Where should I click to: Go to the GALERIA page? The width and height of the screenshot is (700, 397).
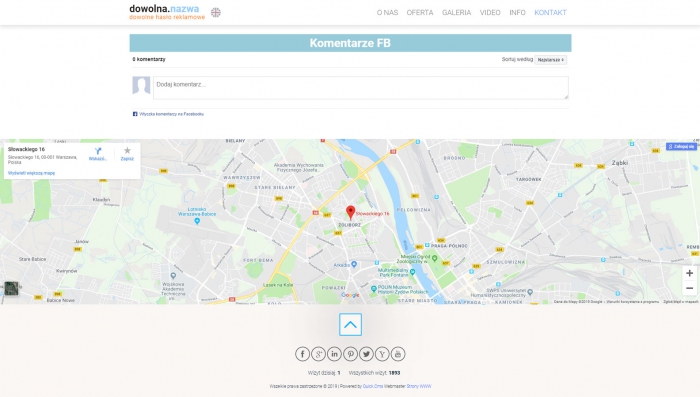[456, 13]
